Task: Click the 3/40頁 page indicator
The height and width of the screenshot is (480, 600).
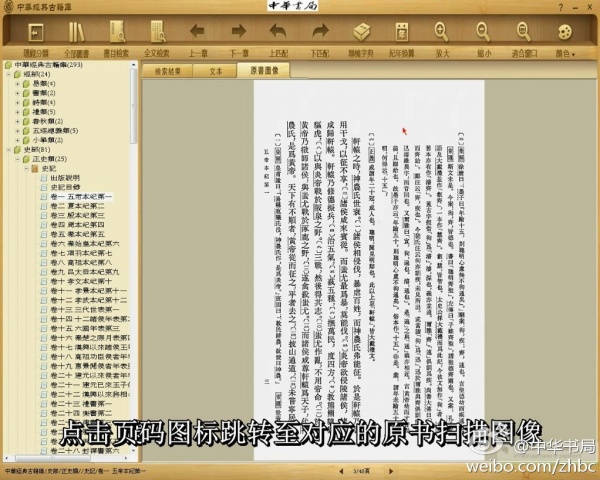Action: [361, 472]
